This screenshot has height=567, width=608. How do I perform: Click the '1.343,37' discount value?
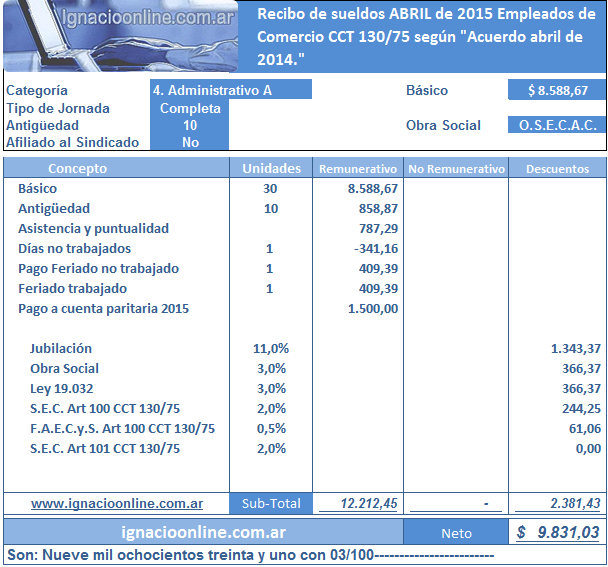pos(576,348)
